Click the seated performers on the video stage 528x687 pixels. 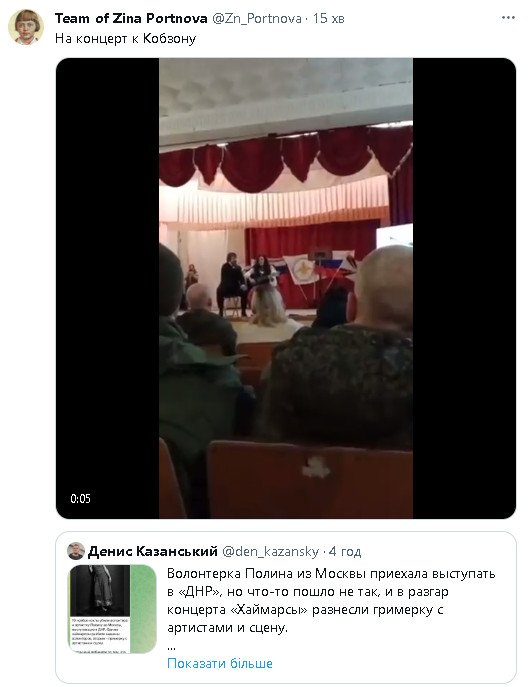(250, 287)
